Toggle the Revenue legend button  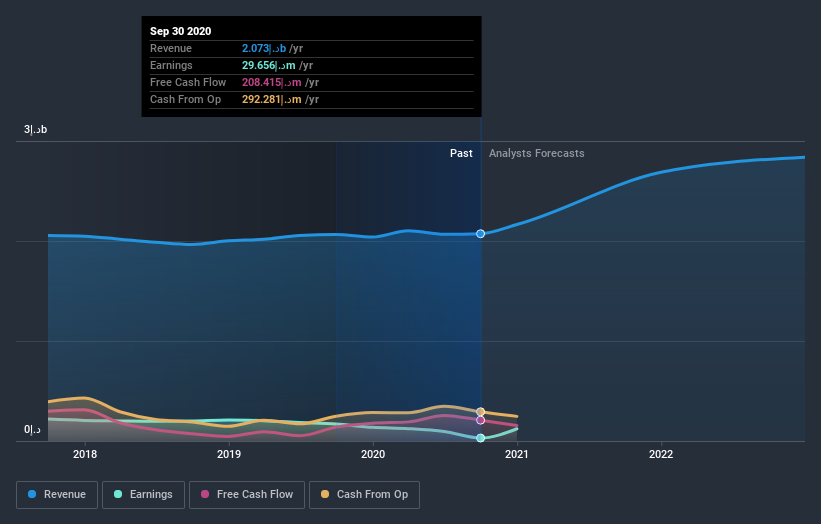pyautogui.click(x=57, y=495)
